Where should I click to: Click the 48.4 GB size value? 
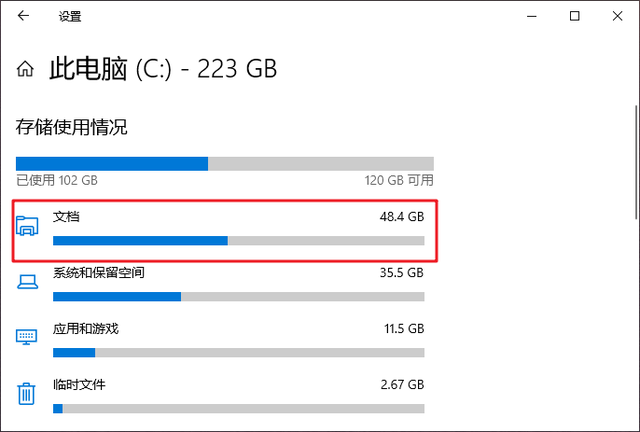(x=401, y=216)
